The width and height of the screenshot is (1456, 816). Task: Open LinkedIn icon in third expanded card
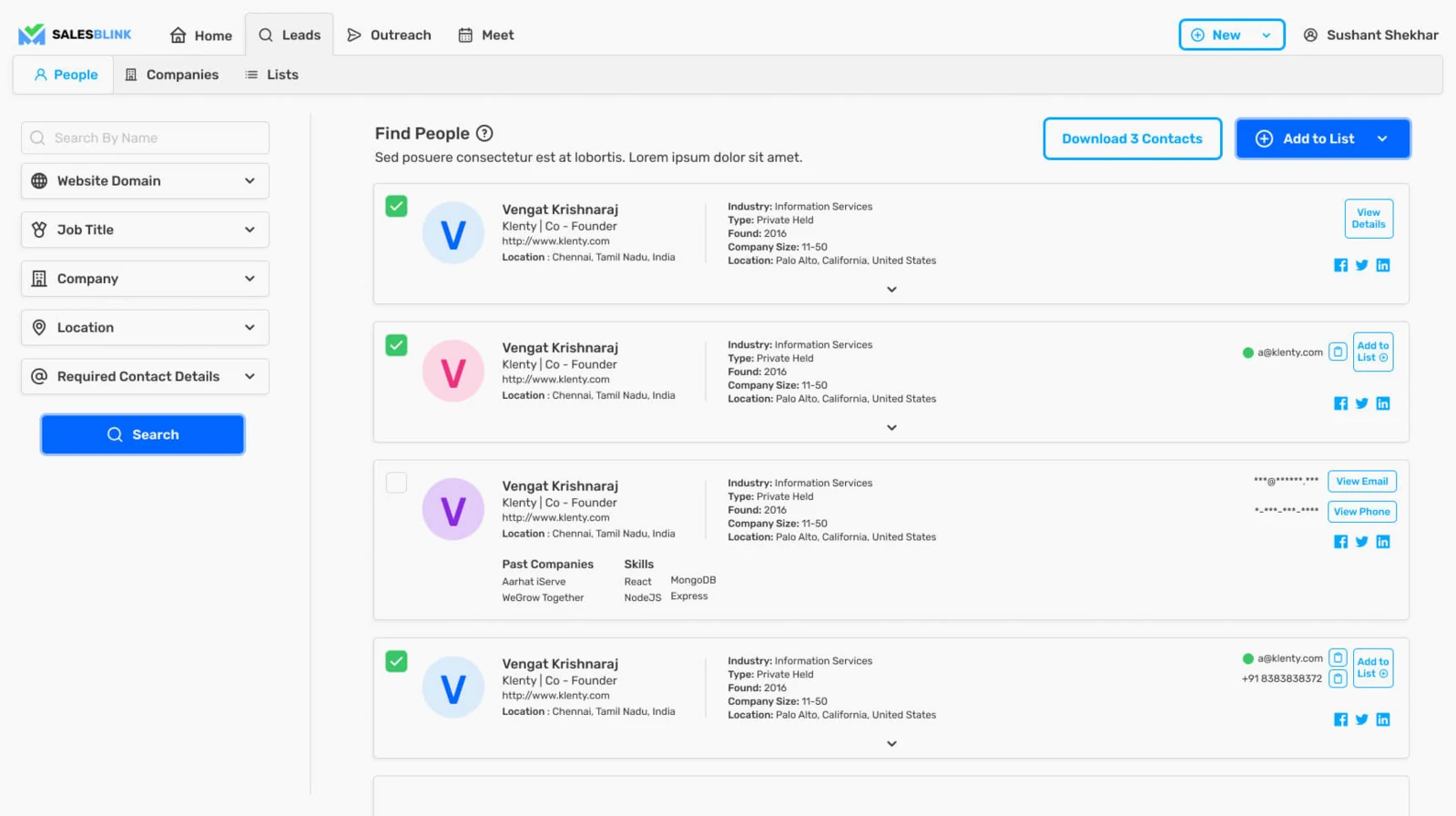(1382, 542)
